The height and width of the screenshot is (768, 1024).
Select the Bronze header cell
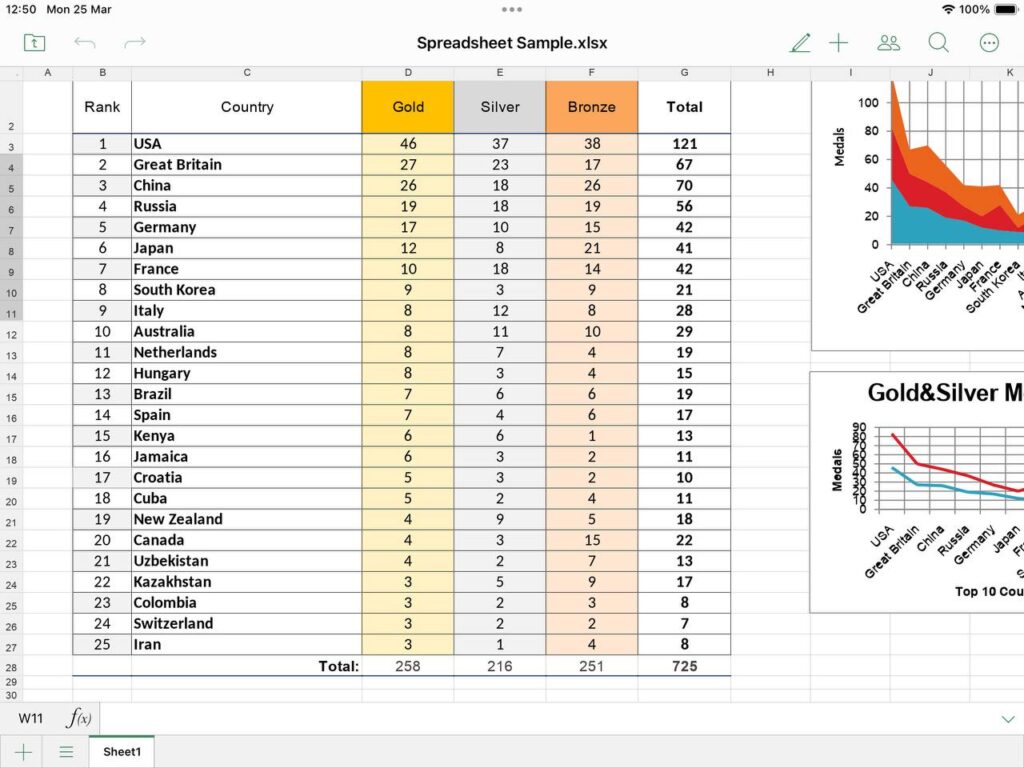(x=591, y=107)
